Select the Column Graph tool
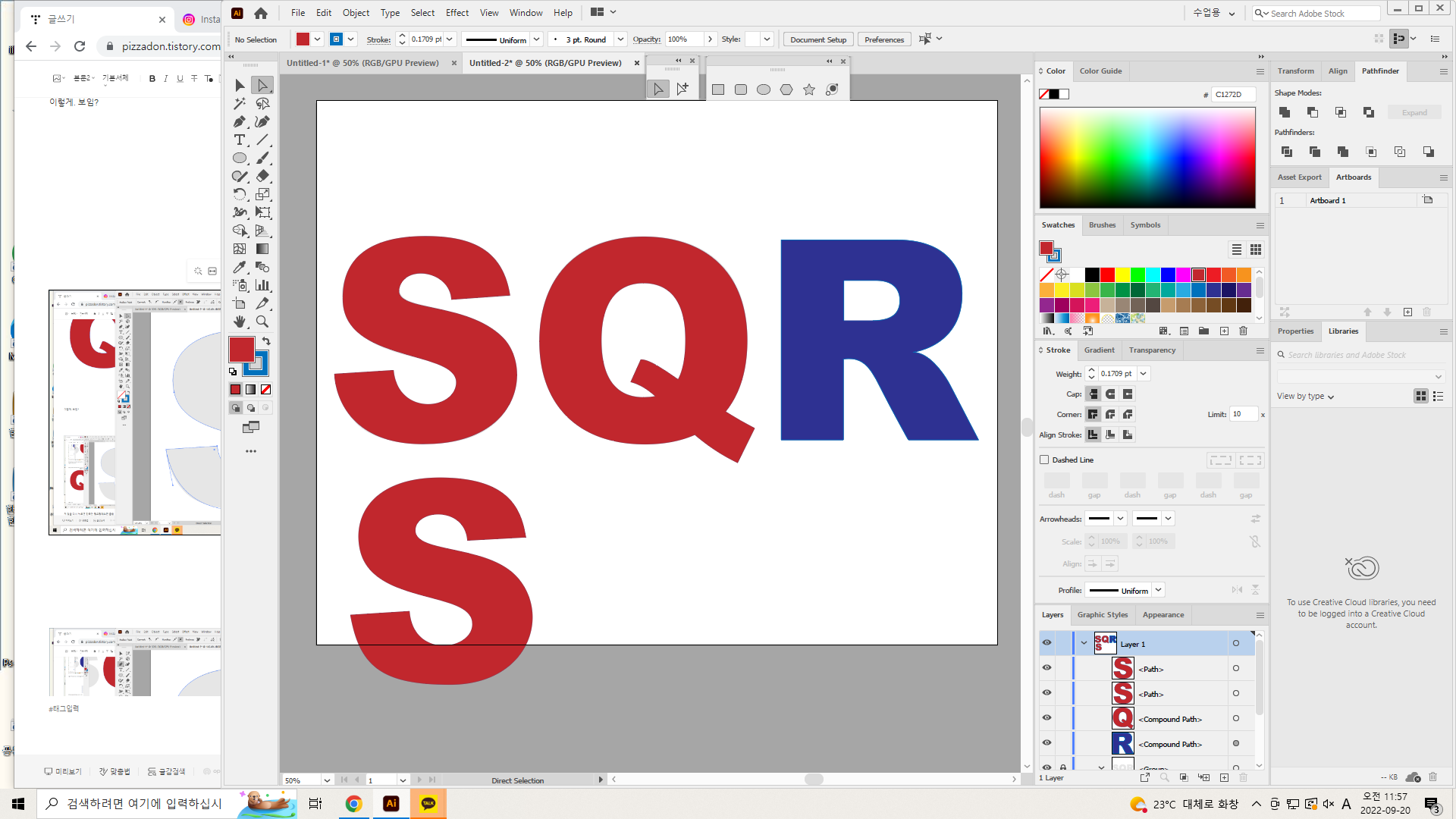1456x819 pixels. 262,285
